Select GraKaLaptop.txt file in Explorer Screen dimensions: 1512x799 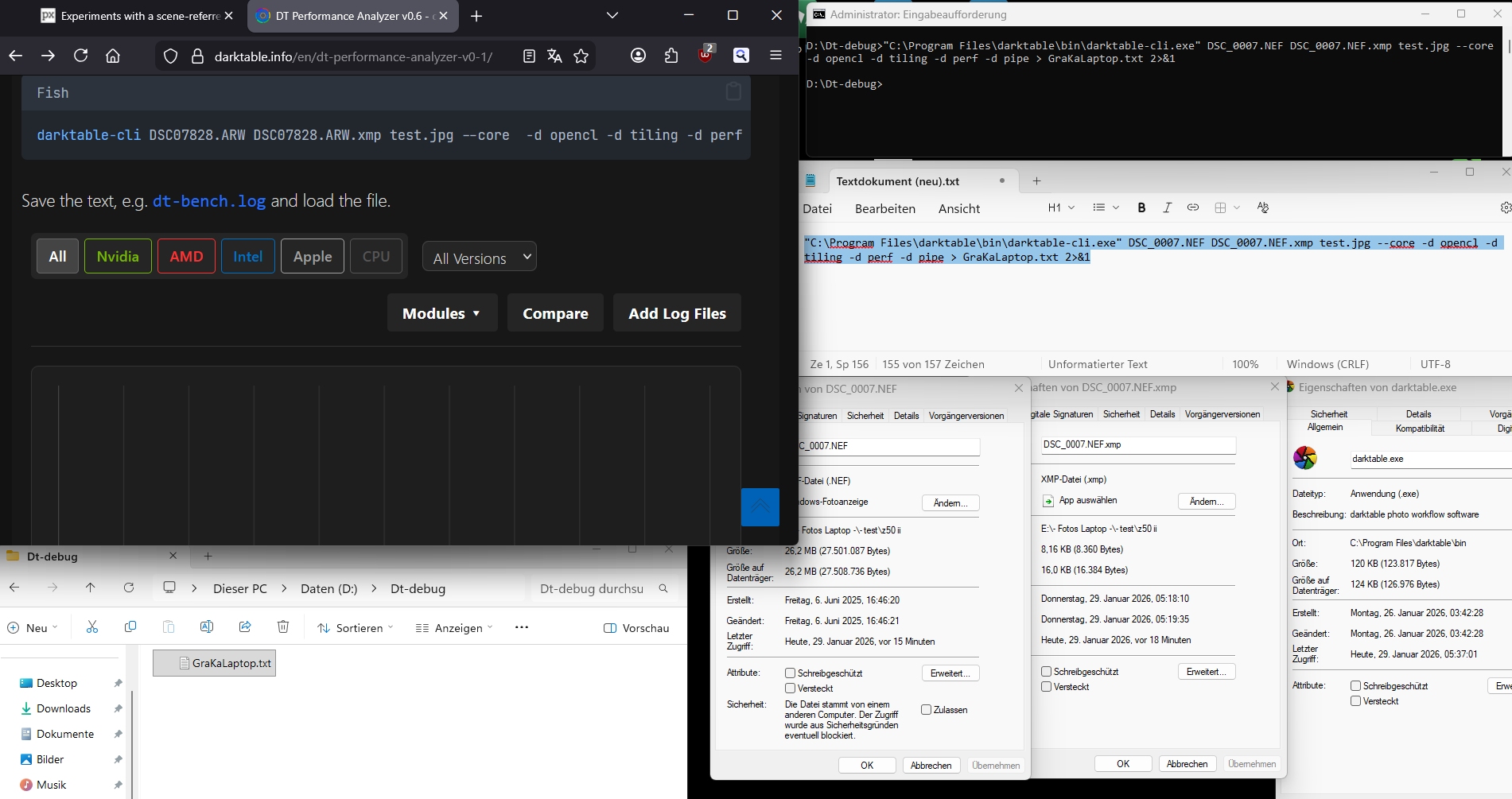click(224, 663)
